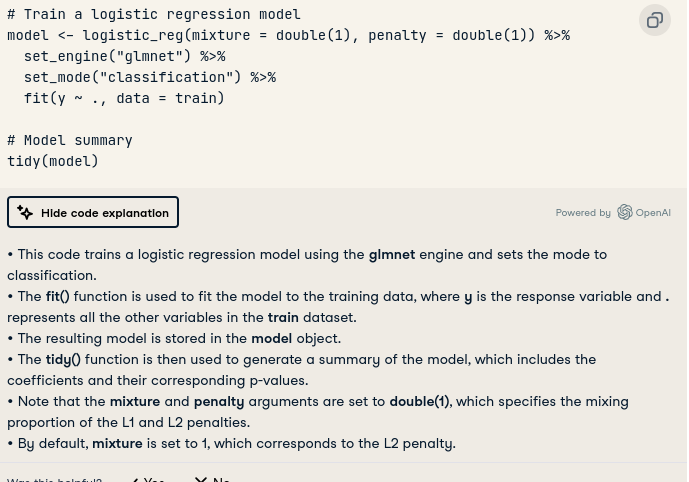689x482 pixels.
Task: Click the '# Train a logistic regression model' comment
Action: (154, 14)
